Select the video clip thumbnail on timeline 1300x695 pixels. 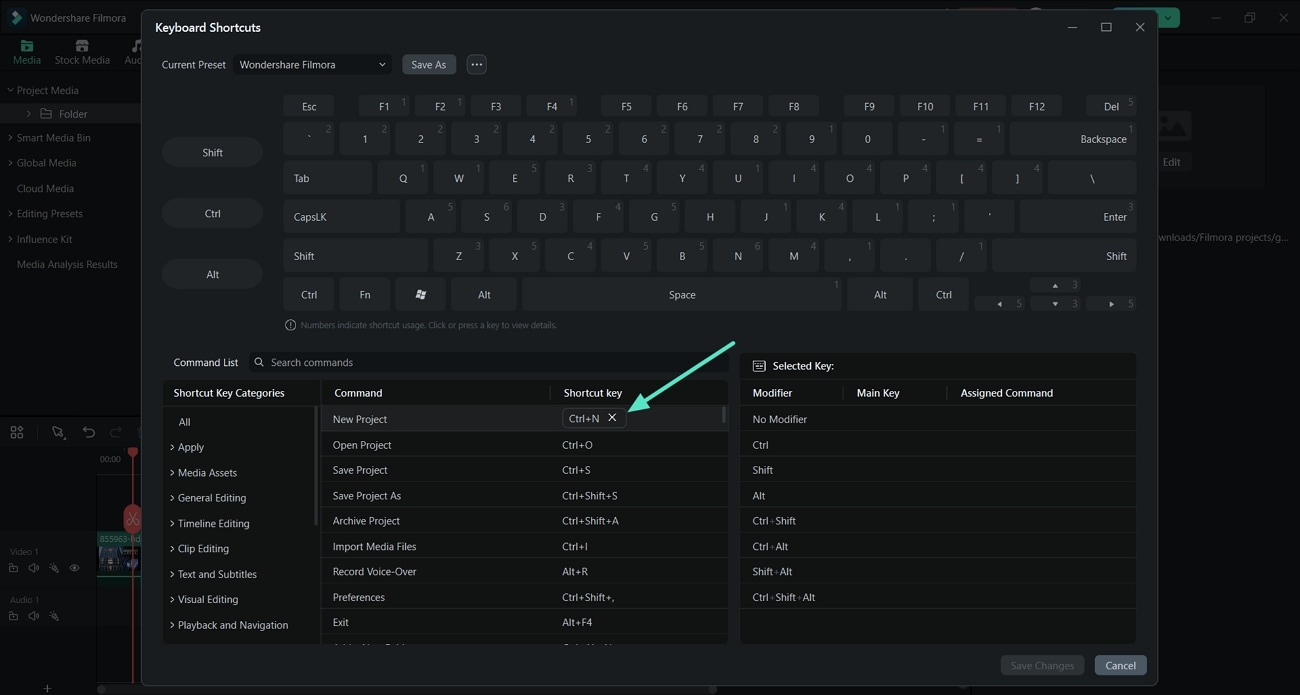(118, 554)
